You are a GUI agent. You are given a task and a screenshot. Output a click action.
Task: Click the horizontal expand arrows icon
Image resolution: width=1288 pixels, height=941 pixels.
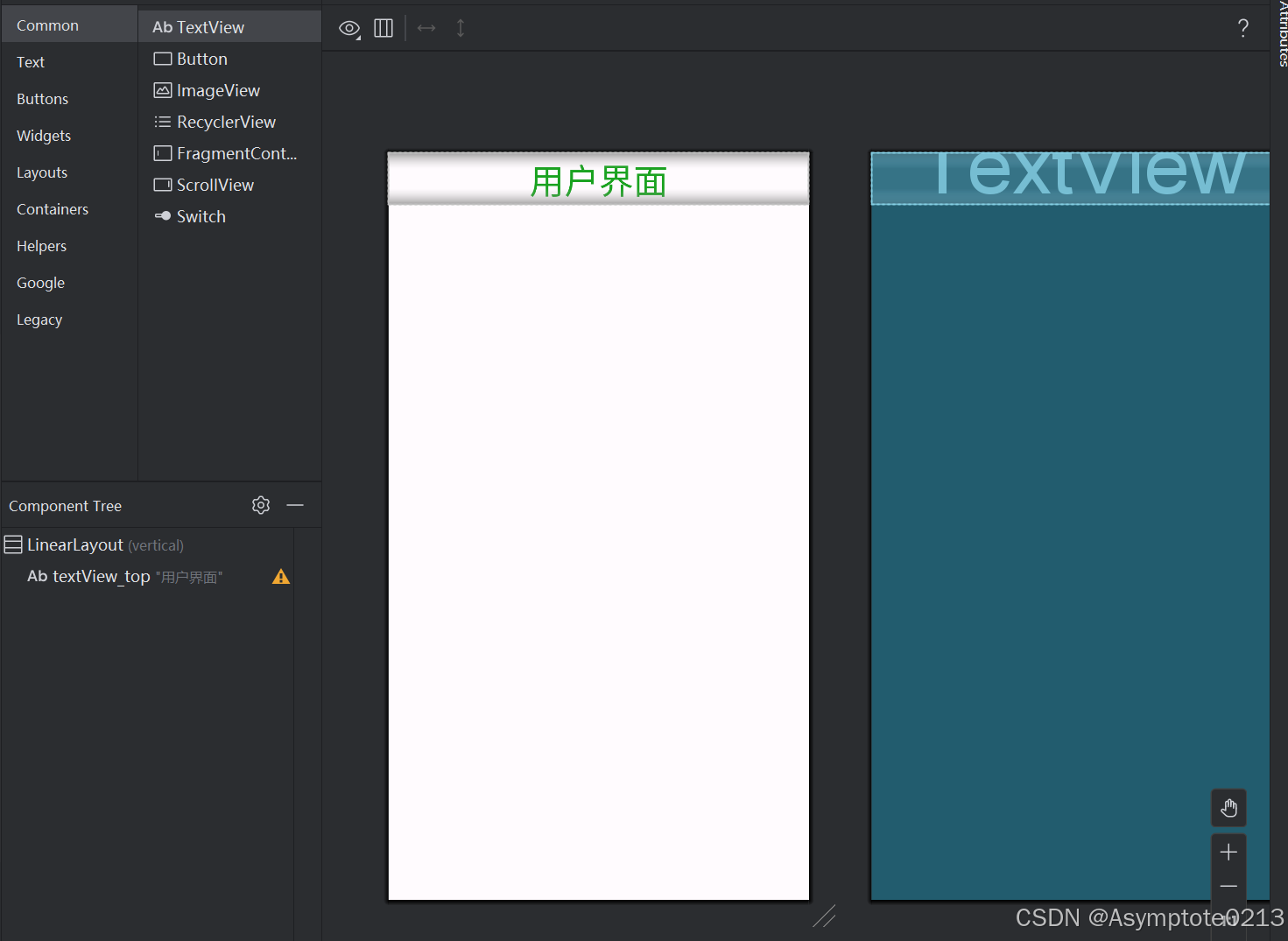coord(426,28)
